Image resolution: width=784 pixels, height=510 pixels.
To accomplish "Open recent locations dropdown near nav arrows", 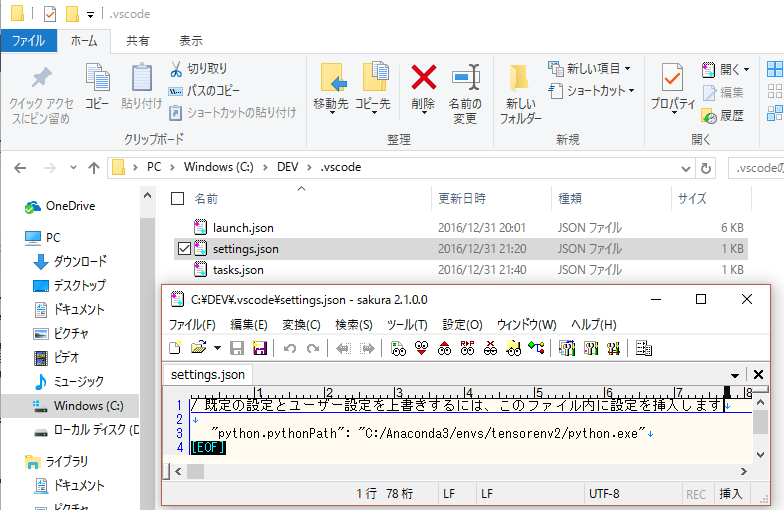I will click(x=74, y=168).
